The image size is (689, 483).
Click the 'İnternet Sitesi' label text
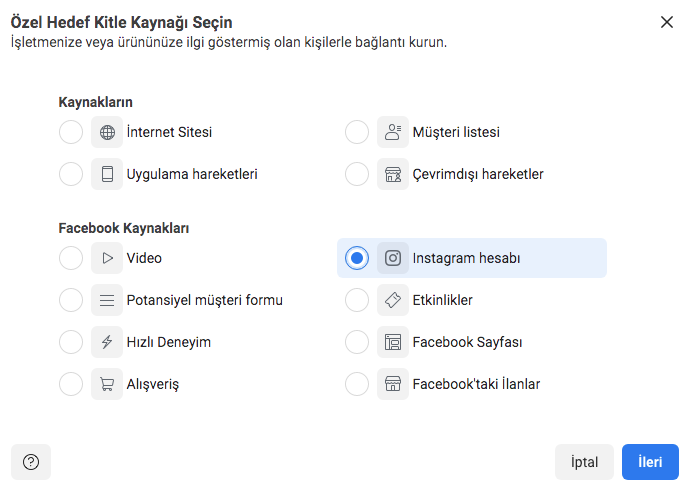[169, 132]
